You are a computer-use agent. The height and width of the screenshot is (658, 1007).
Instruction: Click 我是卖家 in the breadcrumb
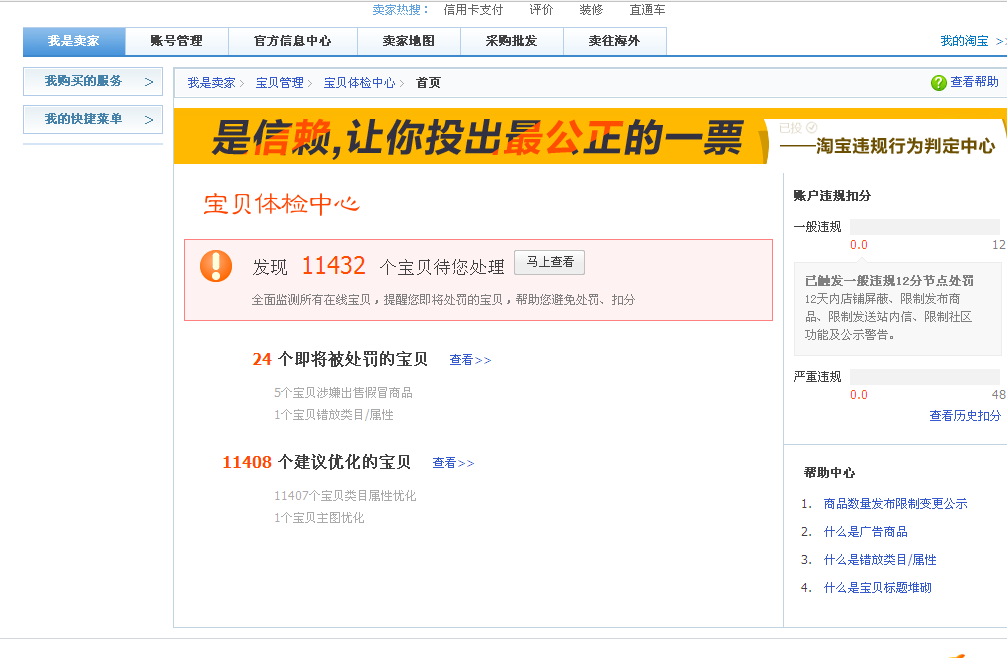coord(211,83)
